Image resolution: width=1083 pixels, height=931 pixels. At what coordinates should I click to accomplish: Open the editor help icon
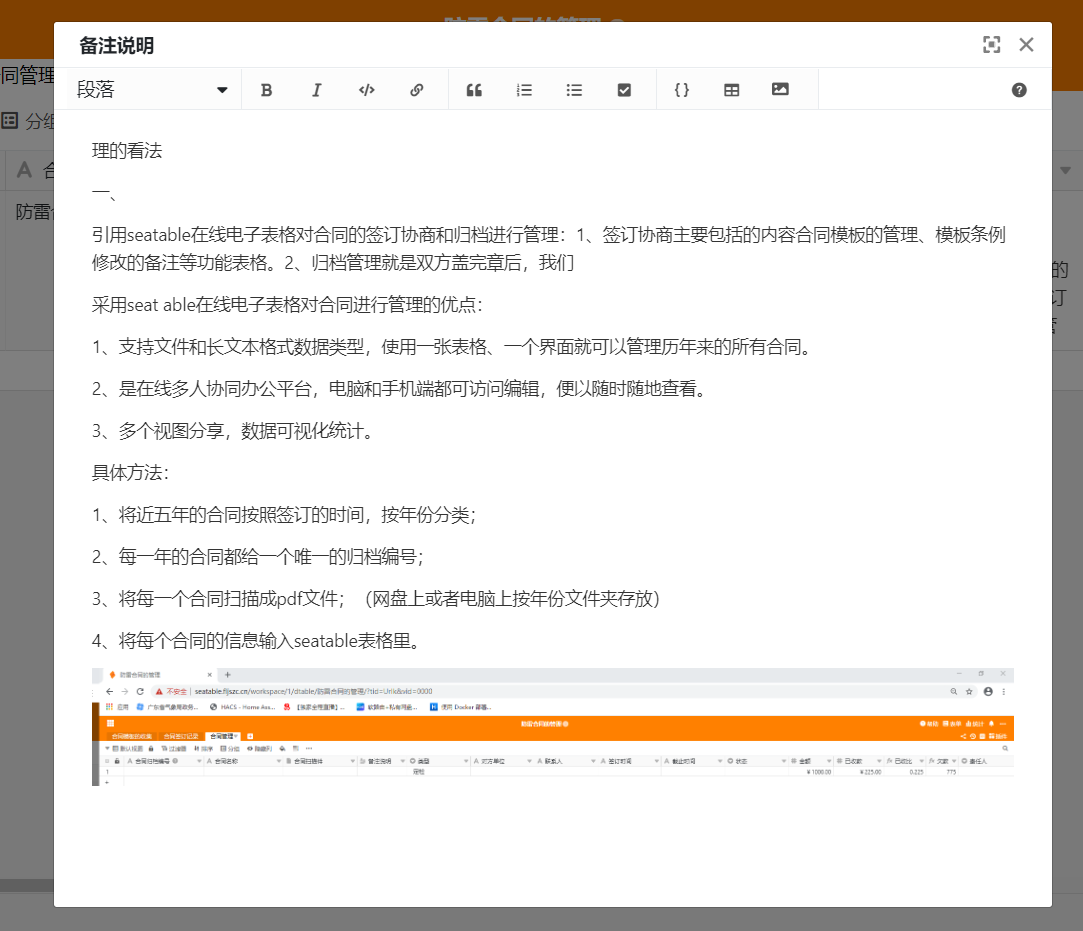point(1019,90)
